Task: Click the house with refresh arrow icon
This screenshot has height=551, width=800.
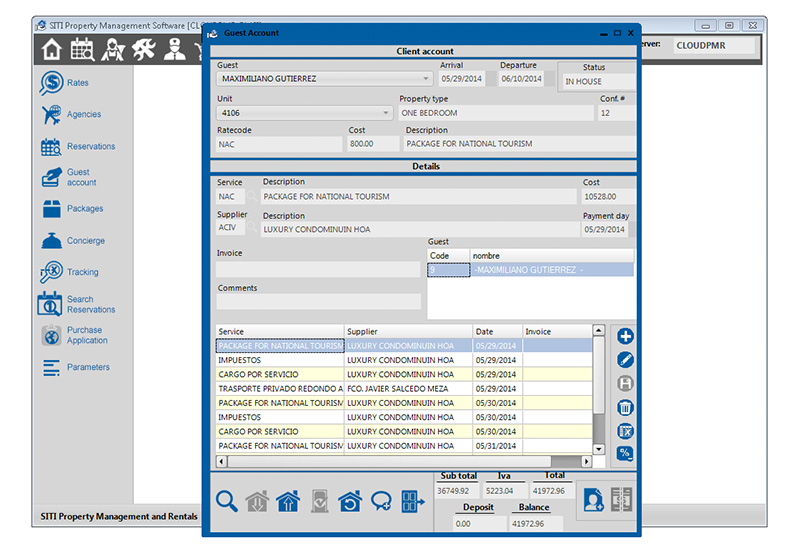Action: [x=350, y=501]
